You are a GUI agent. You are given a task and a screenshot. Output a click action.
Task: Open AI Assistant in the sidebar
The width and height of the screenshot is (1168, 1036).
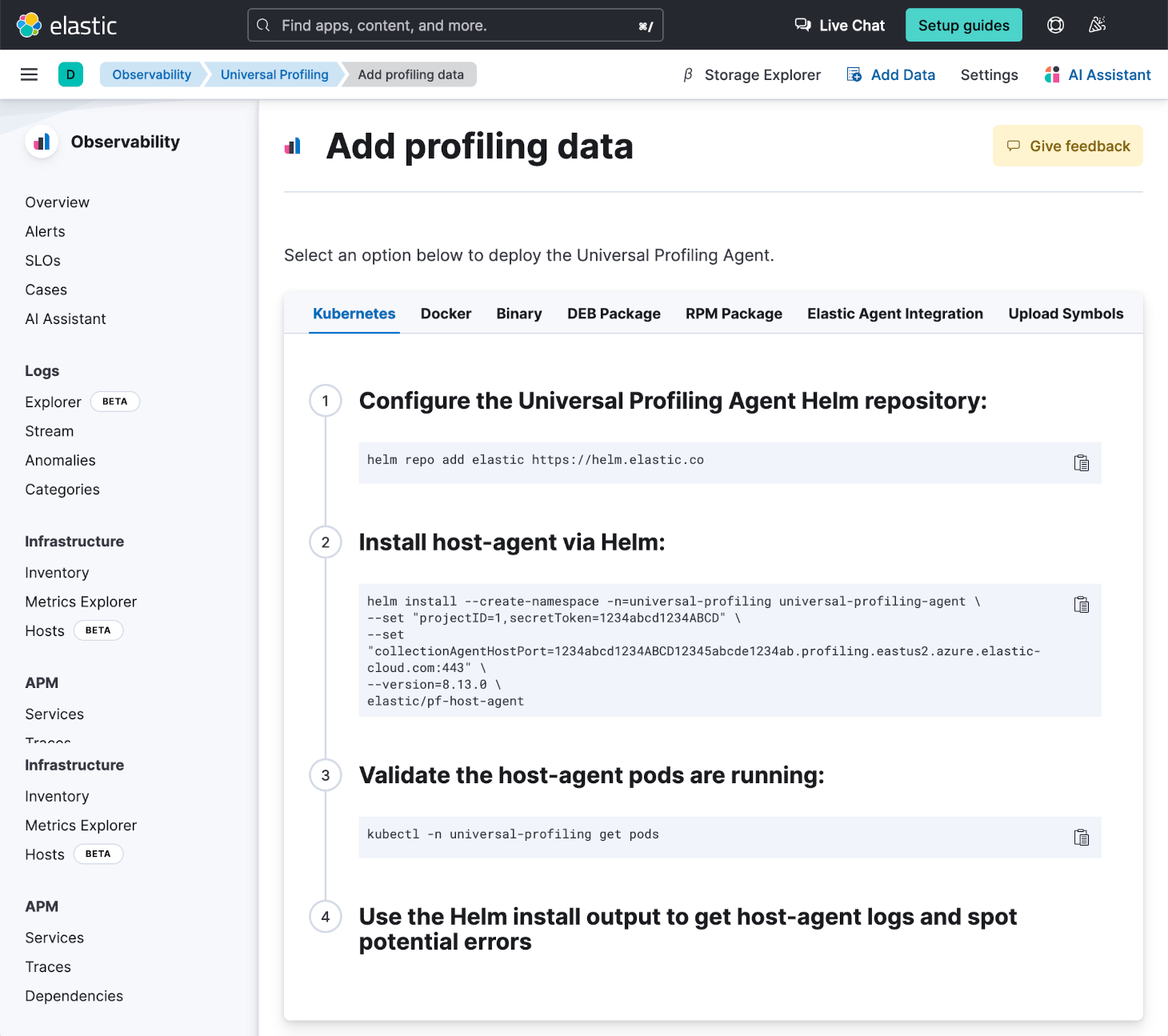tap(65, 318)
